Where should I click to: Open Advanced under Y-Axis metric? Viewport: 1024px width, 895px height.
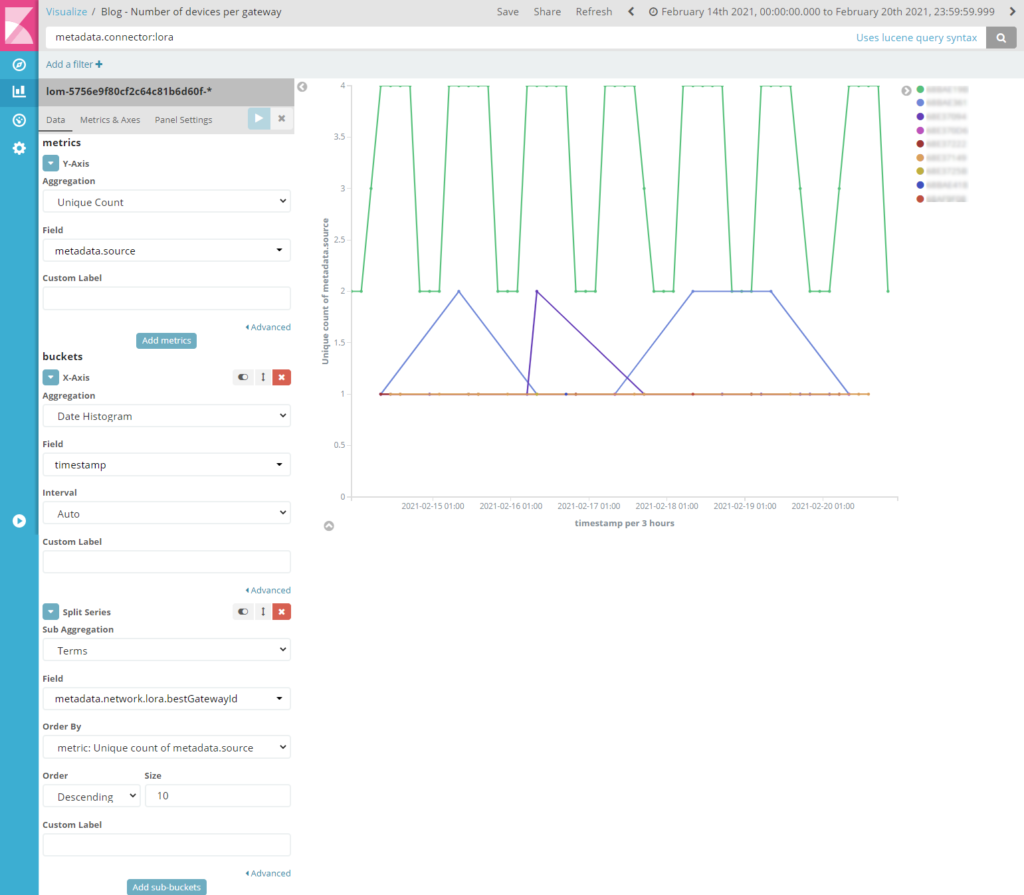(268, 327)
